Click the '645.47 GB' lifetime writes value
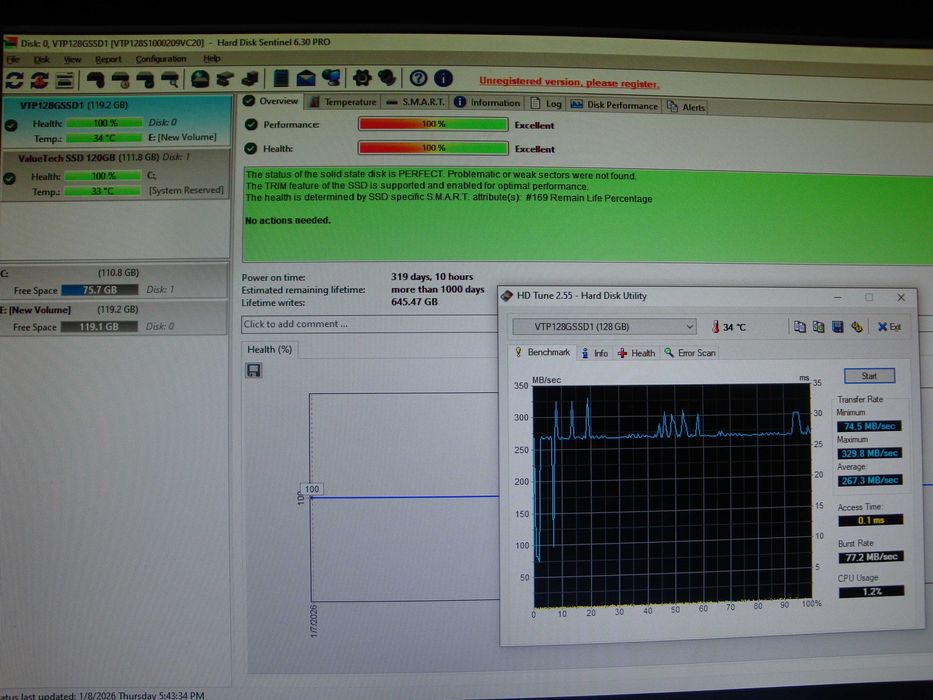 click(414, 302)
